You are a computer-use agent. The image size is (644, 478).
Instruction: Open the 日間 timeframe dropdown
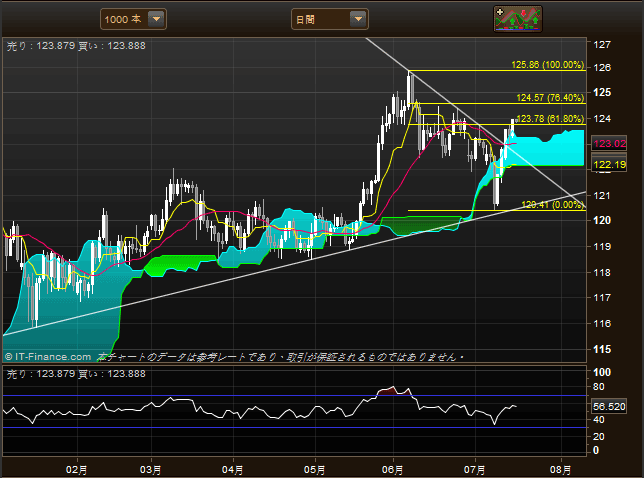(x=329, y=19)
